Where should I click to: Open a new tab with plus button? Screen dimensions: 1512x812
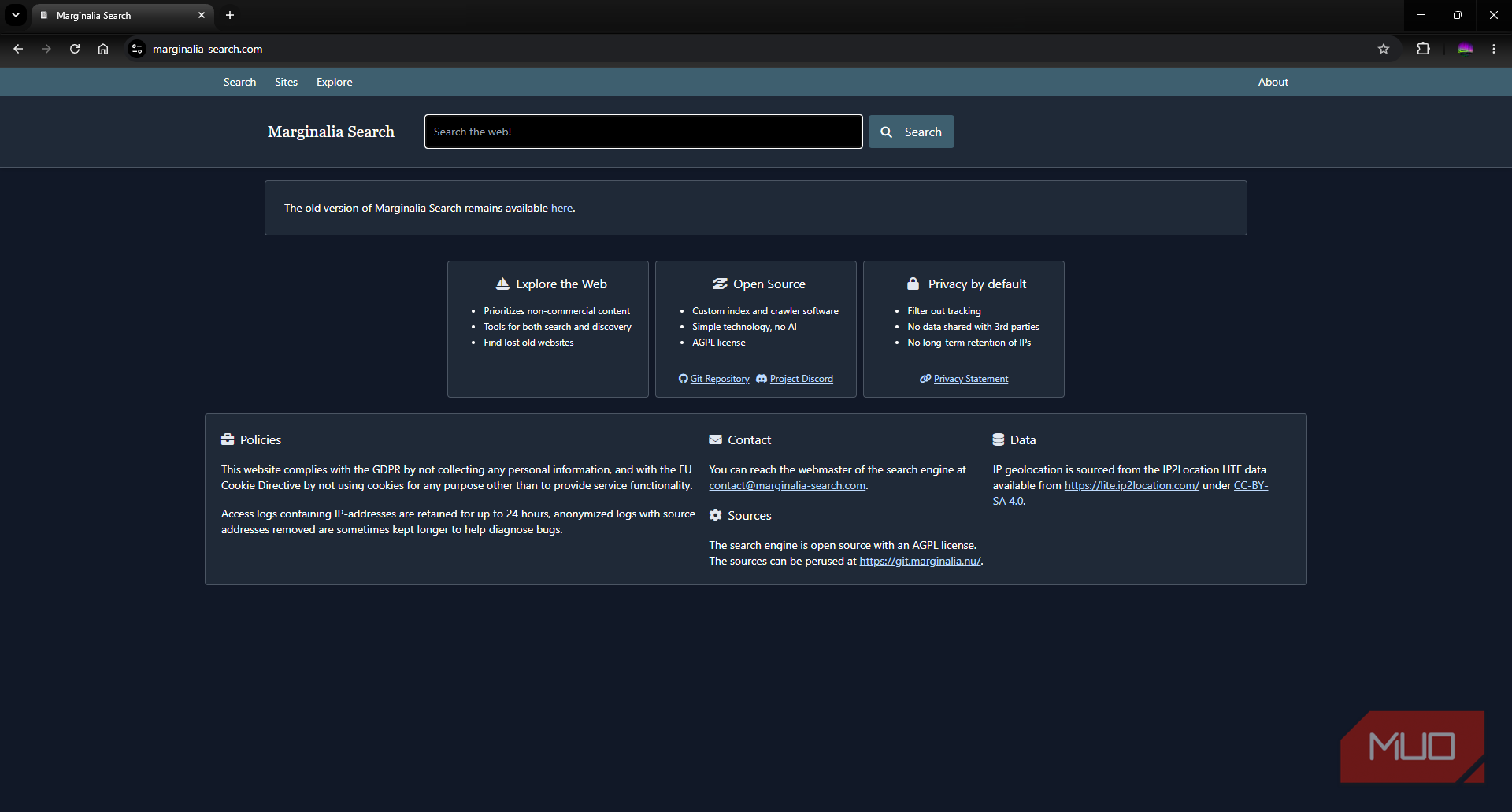click(x=230, y=15)
